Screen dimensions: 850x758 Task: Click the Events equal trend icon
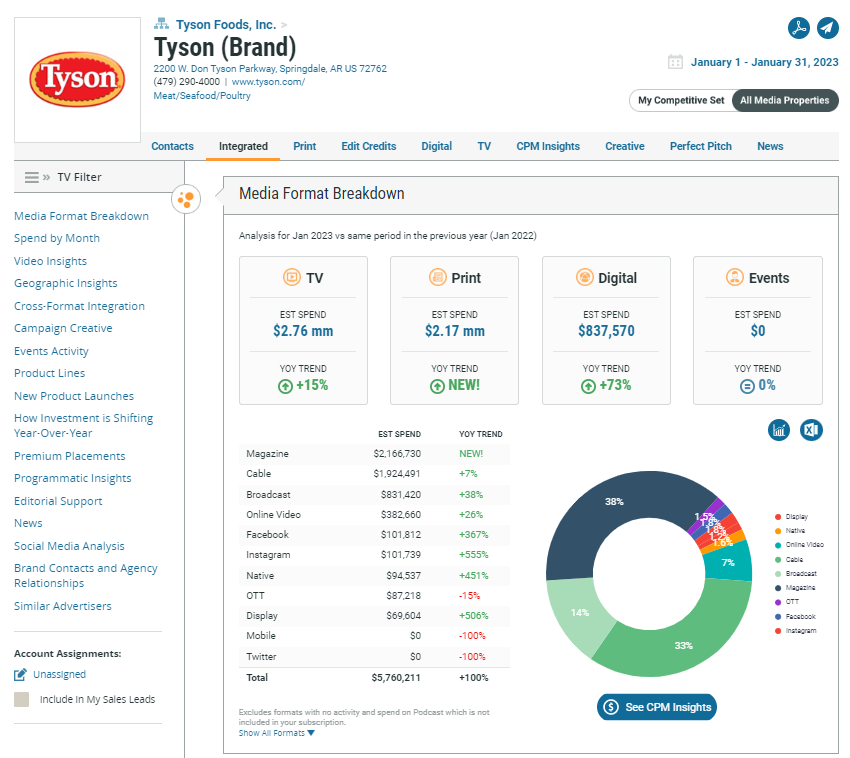click(x=747, y=386)
